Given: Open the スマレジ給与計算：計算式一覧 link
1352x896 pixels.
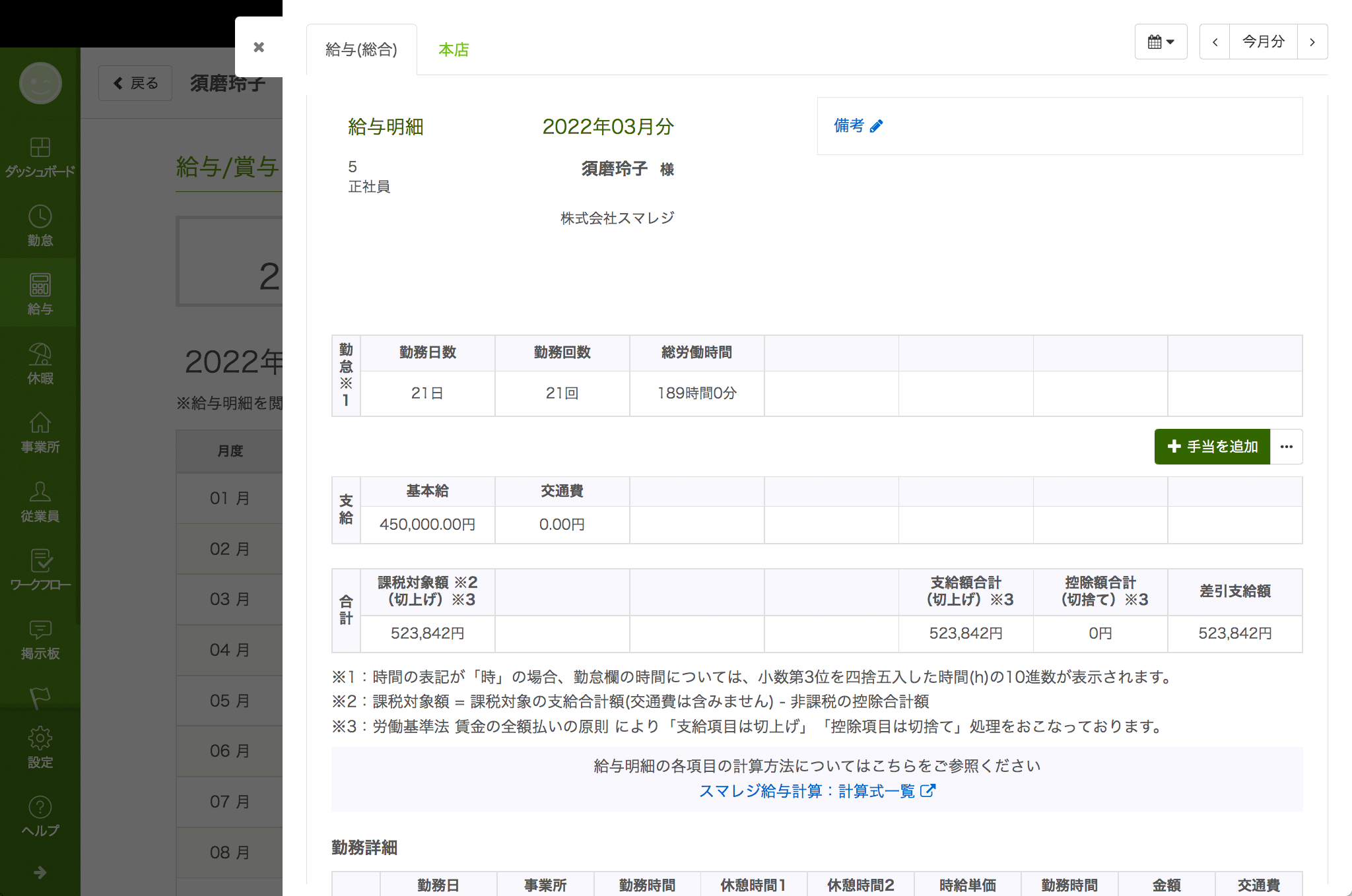Looking at the screenshot, I should tap(819, 791).
